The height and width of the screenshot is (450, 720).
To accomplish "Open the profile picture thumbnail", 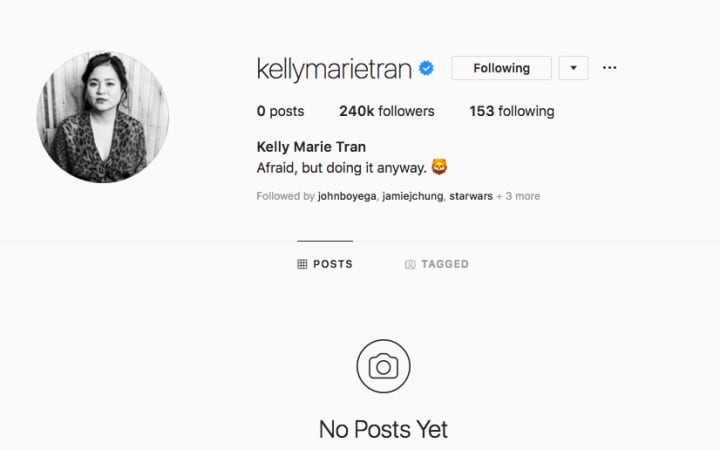I will [x=103, y=117].
